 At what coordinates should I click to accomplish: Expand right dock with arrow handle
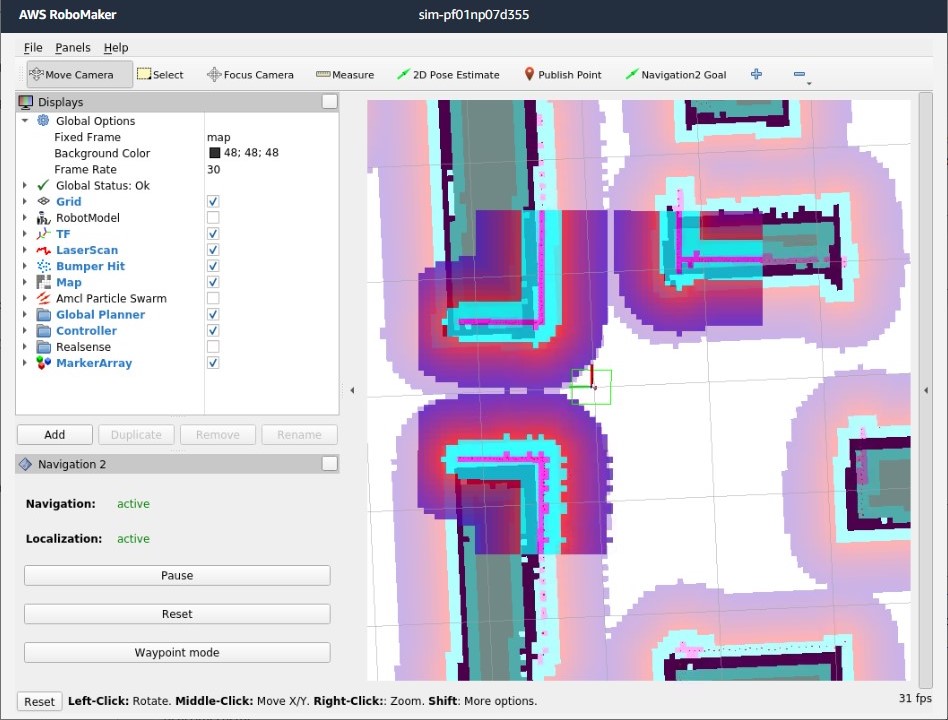(x=926, y=391)
